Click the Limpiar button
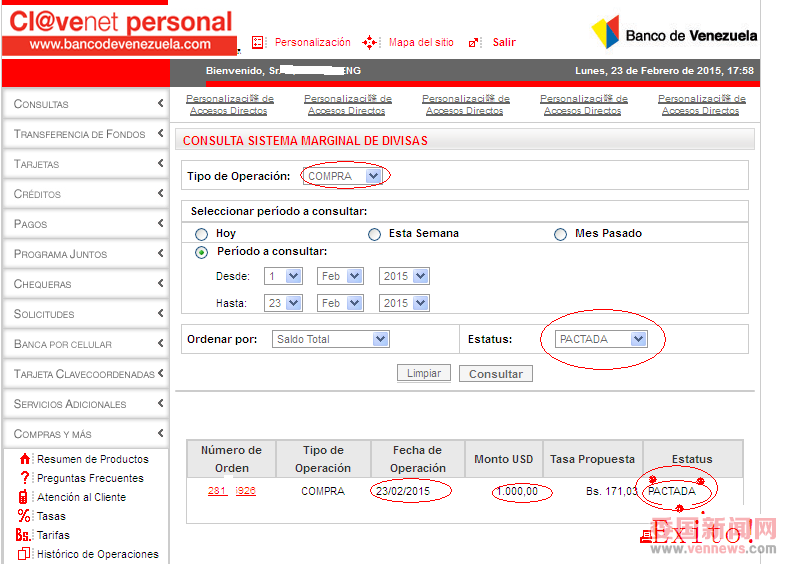The height and width of the screenshot is (564, 785). coord(424,373)
